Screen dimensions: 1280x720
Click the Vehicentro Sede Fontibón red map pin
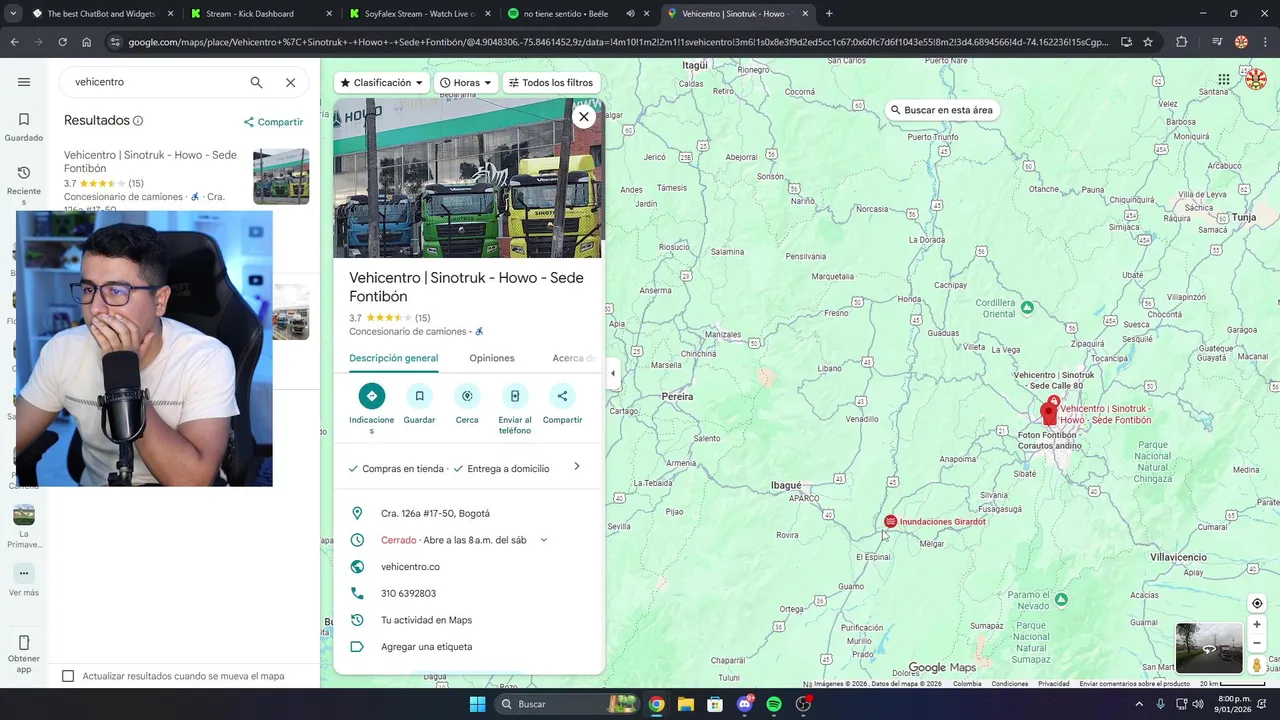(1049, 414)
